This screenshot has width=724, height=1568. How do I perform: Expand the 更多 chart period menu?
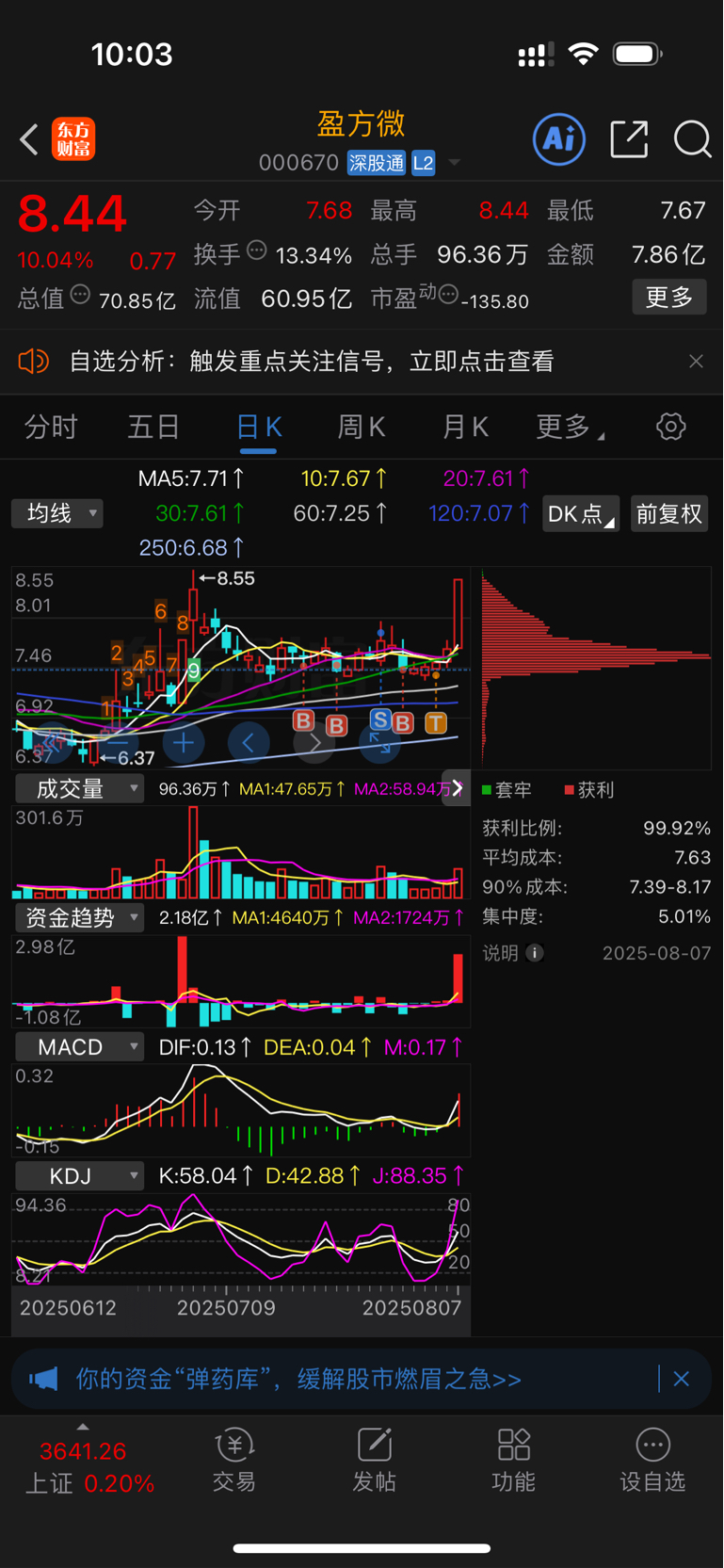[x=571, y=427]
